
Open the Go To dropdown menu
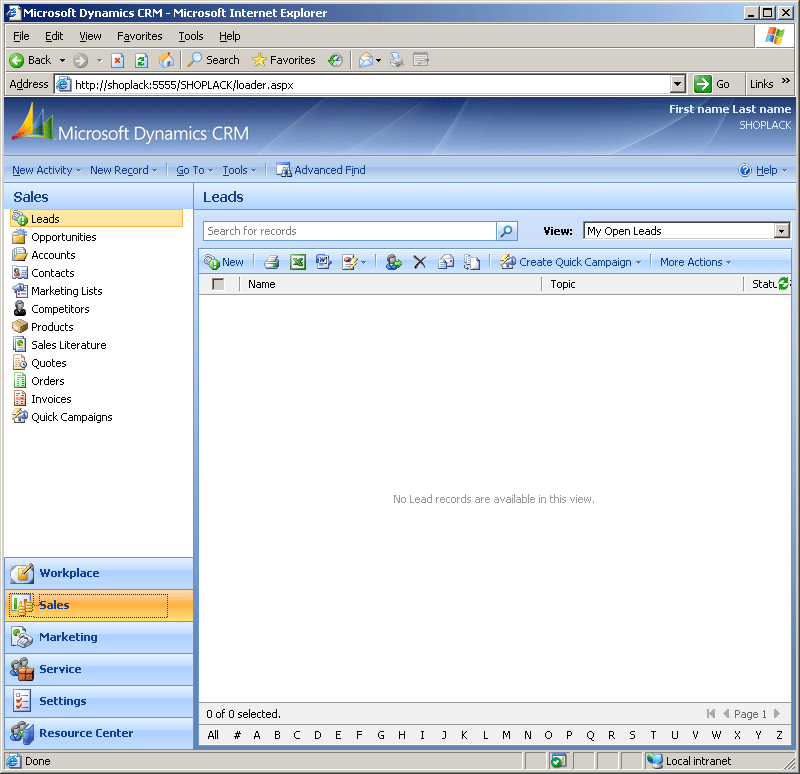click(194, 170)
